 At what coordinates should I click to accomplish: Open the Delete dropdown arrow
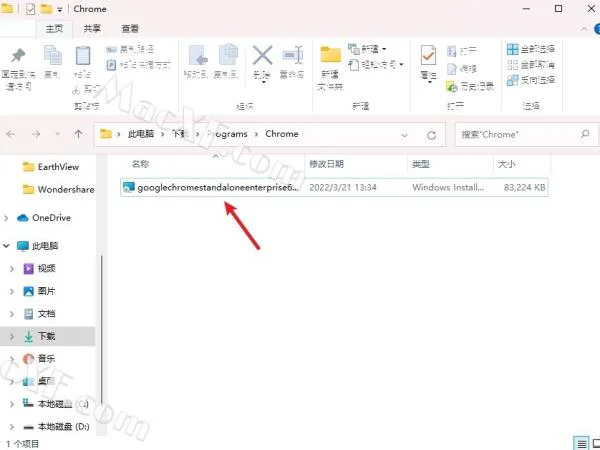[263, 82]
